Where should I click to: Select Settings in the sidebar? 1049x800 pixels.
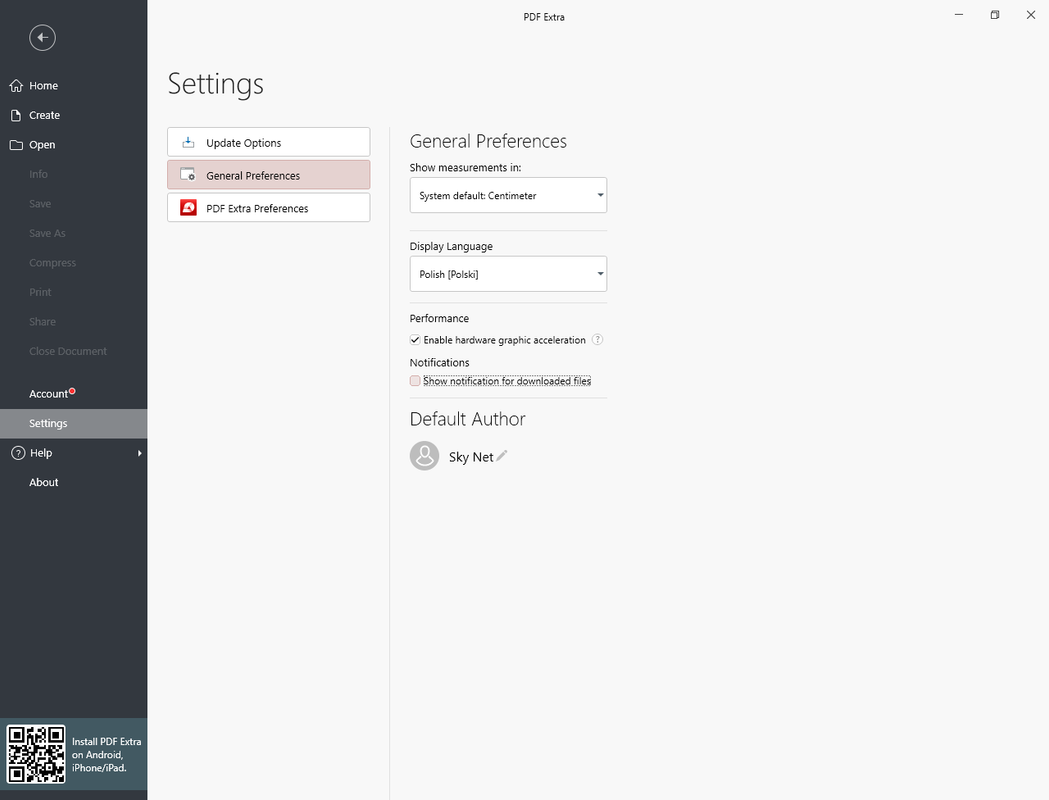click(x=74, y=423)
